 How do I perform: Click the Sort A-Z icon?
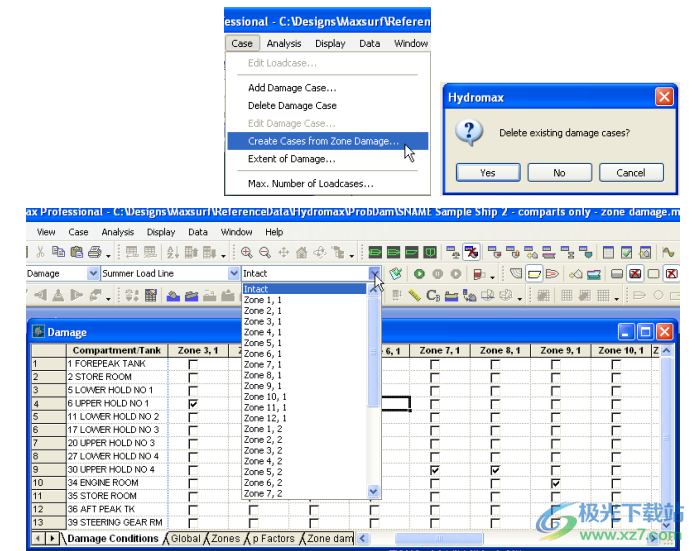[x=173, y=253]
